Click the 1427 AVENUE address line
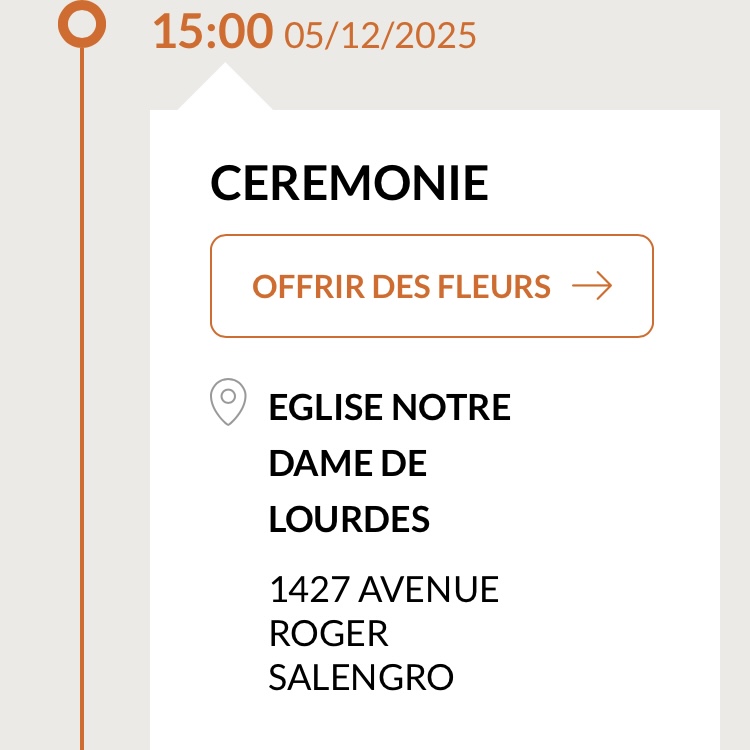 click(383, 590)
